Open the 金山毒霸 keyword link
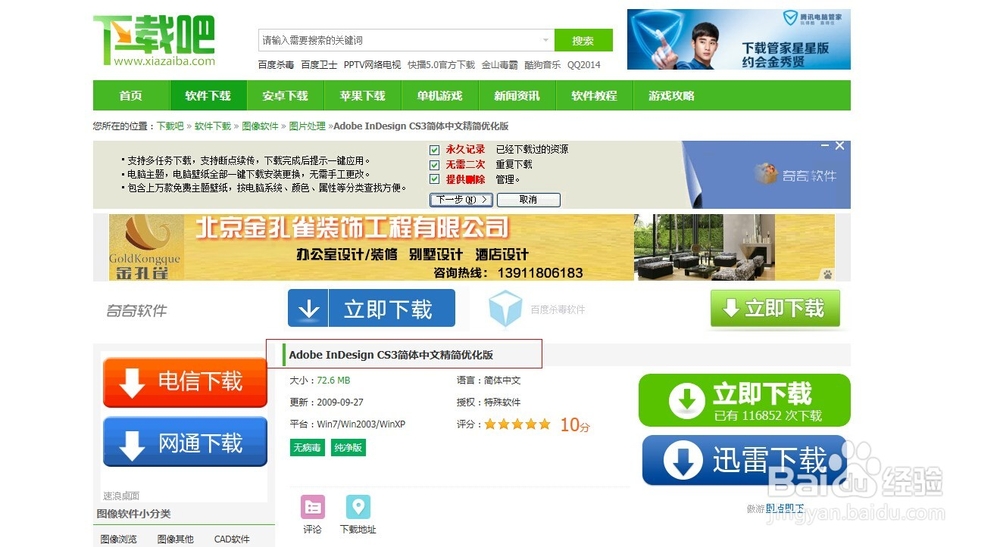The width and height of the screenshot is (1000, 547). pos(499,64)
